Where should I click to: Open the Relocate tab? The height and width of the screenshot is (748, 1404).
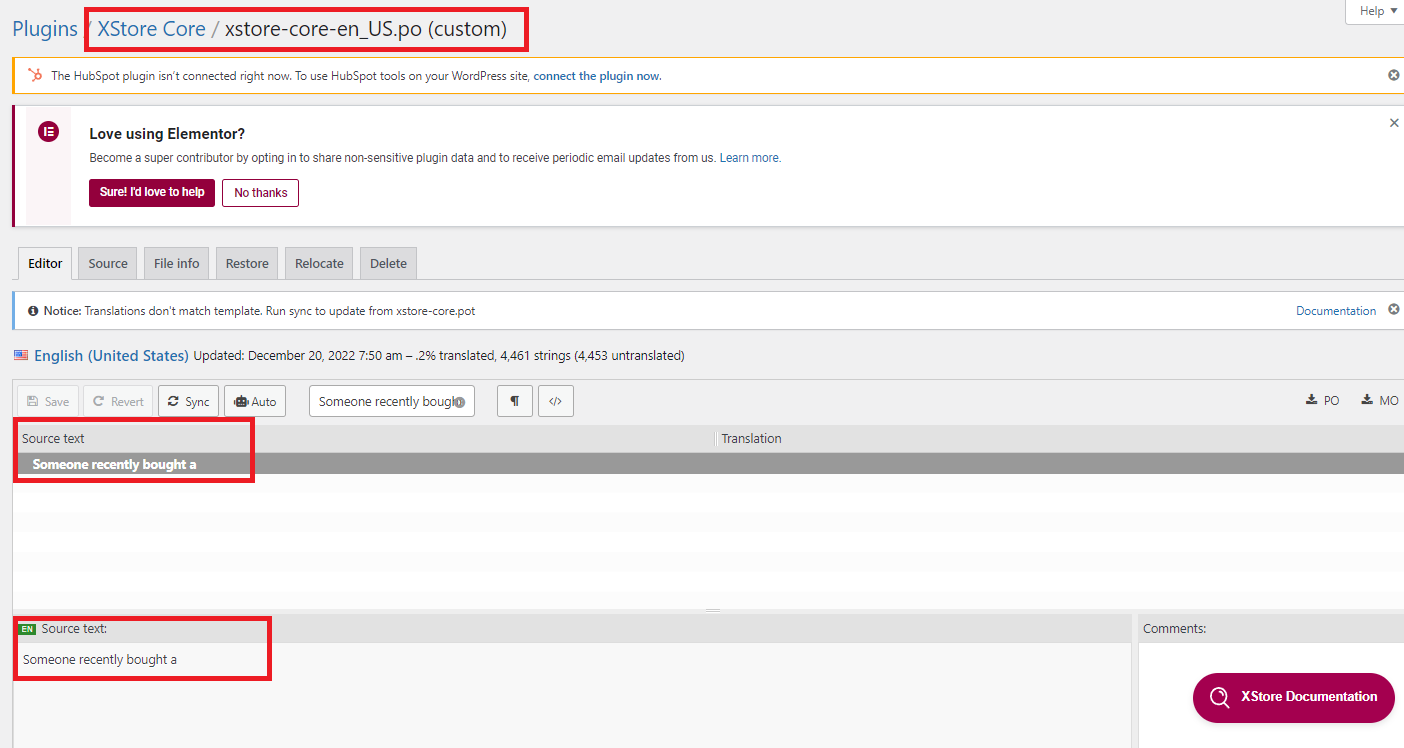(319, 263)
